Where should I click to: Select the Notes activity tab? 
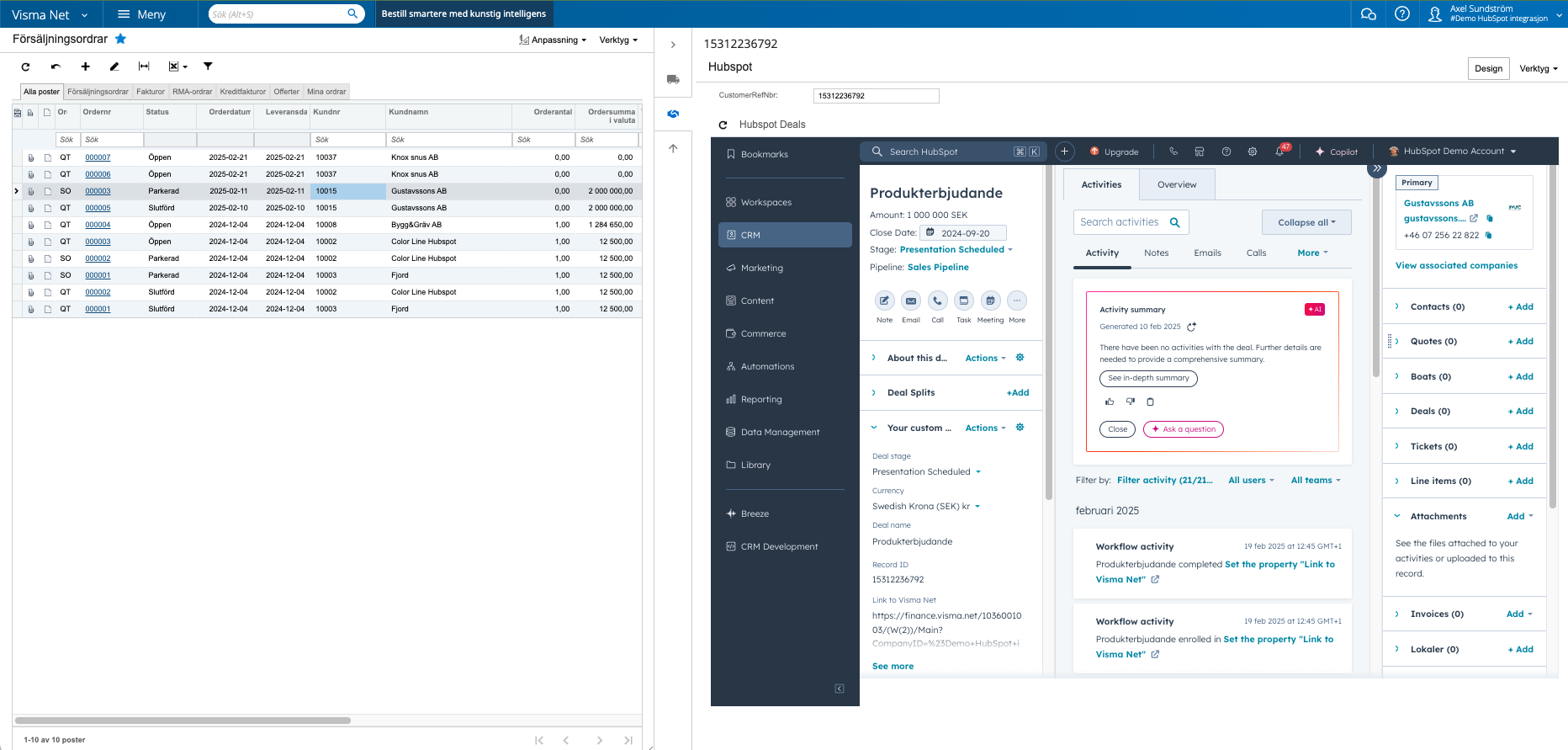point(1156,253)
